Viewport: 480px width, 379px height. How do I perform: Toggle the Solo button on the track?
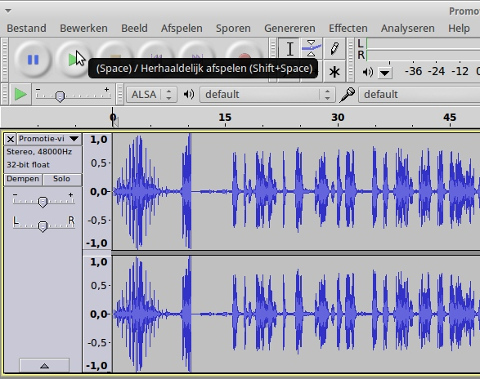(62, 179)
